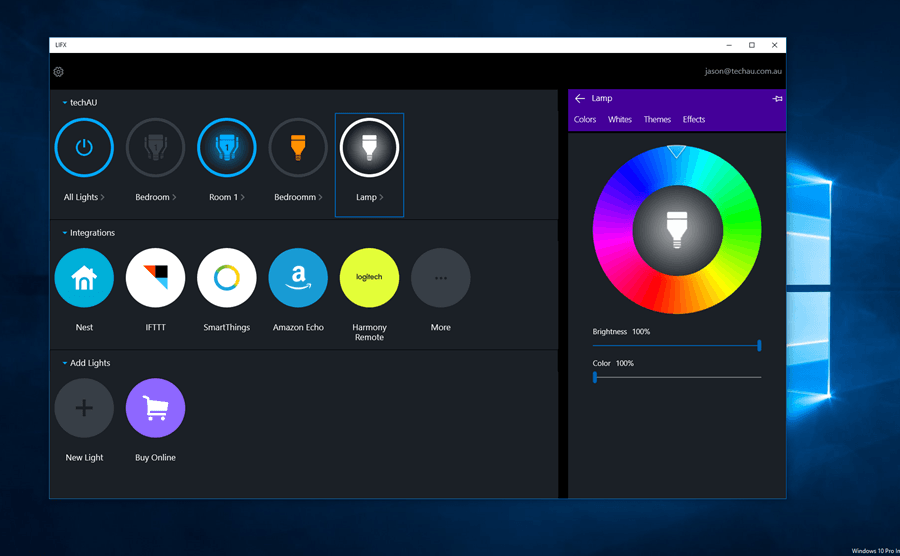Viewport: 900px width, 556px height.
Task: Switch to the Themes tab
Action: pos(657,119)
